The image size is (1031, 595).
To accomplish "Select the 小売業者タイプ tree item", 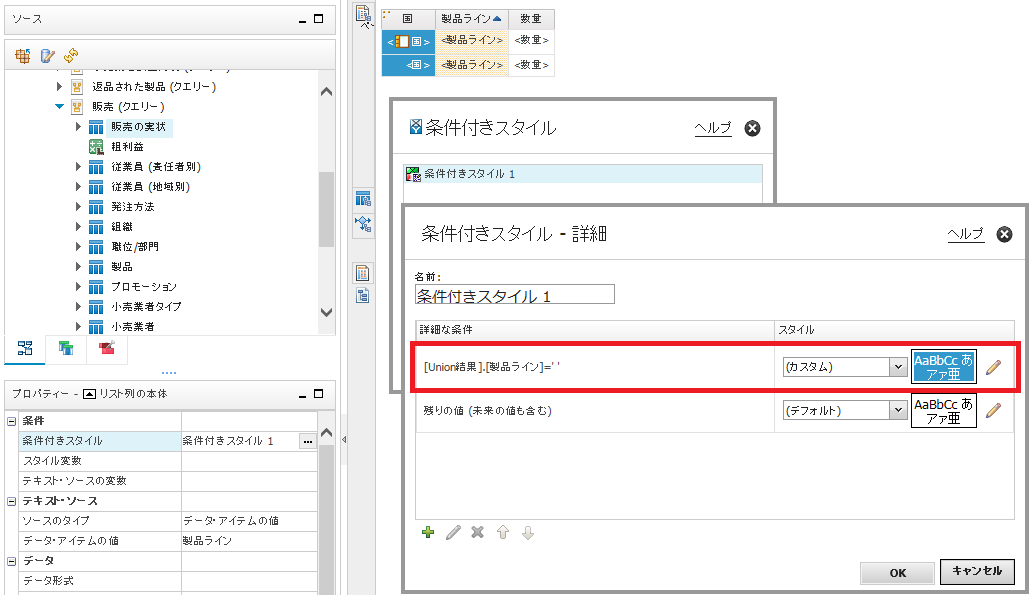I will [x=146, y=307].
